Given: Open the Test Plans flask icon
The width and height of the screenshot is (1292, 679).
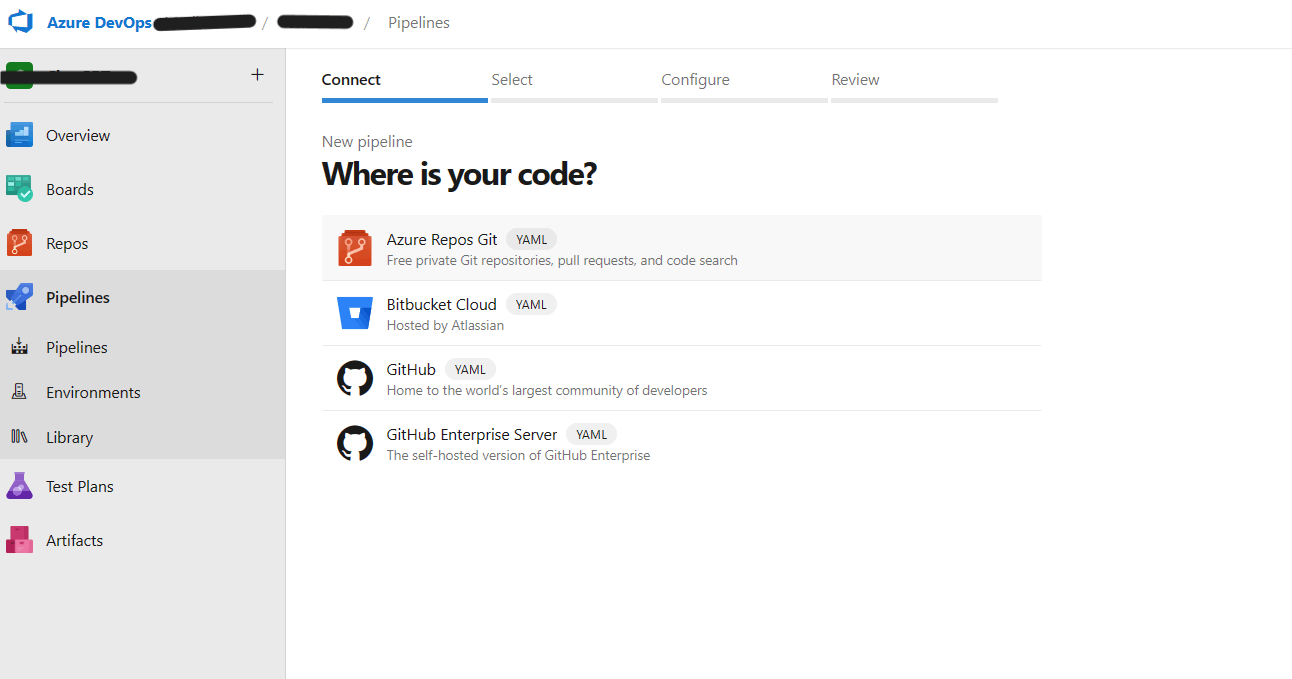Looking at the screenshot, I should [20, 486].
